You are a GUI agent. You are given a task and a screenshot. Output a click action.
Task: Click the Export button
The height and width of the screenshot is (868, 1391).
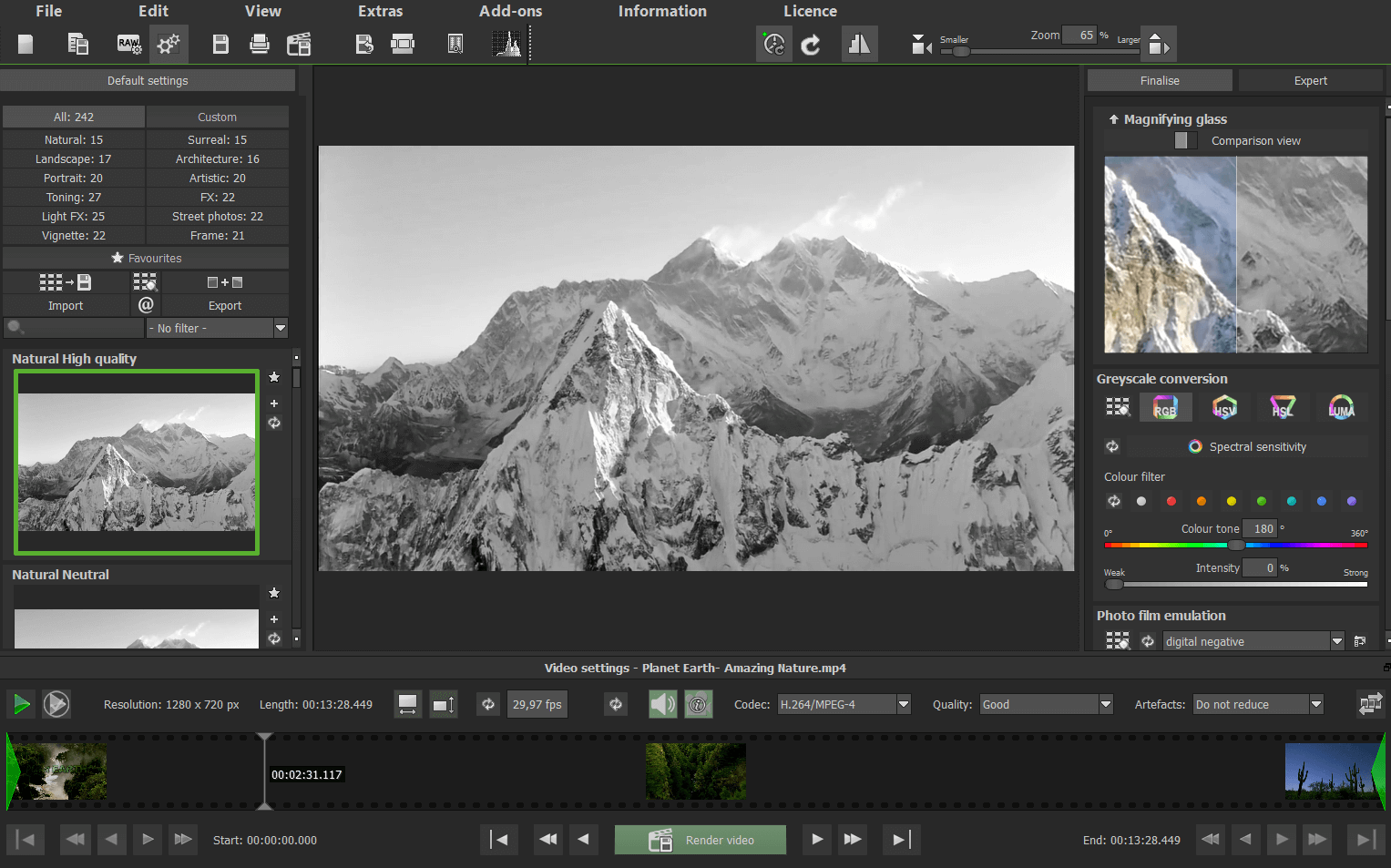pos(225,305)
